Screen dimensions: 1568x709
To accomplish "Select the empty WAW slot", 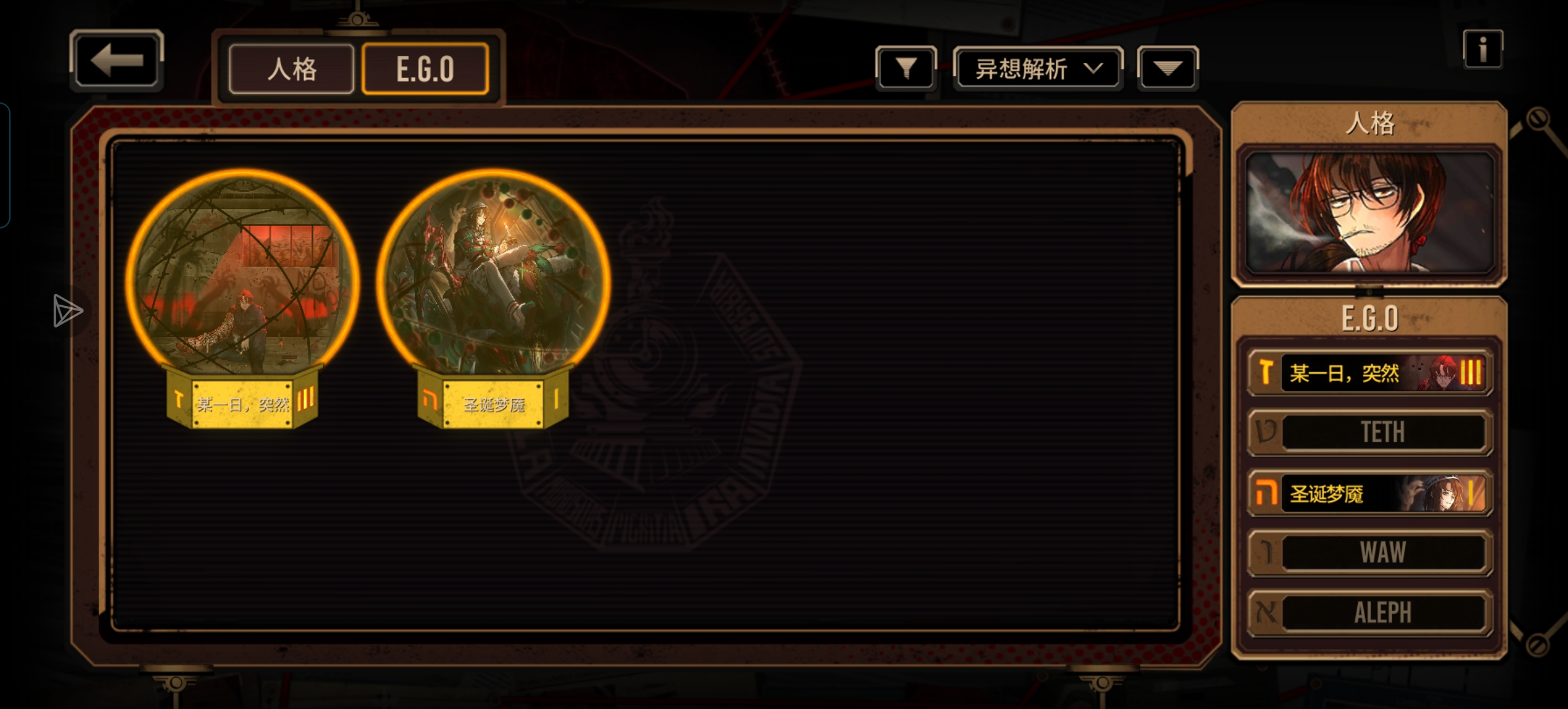I will coord(1370,552).
